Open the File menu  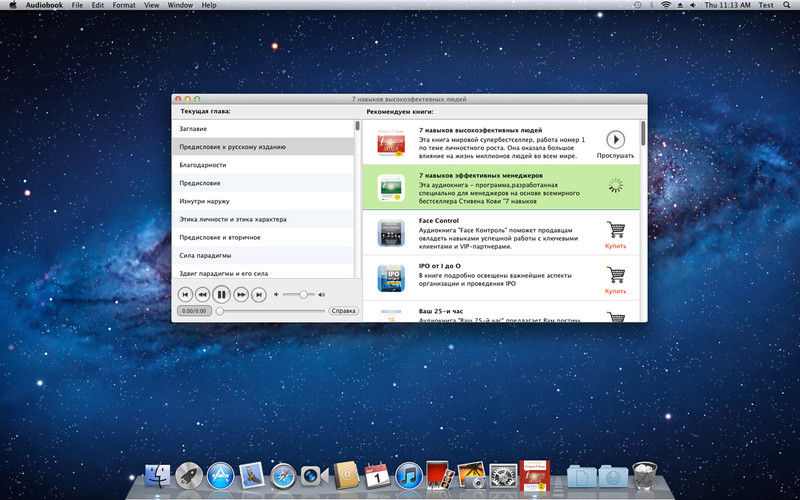(77, 5)
